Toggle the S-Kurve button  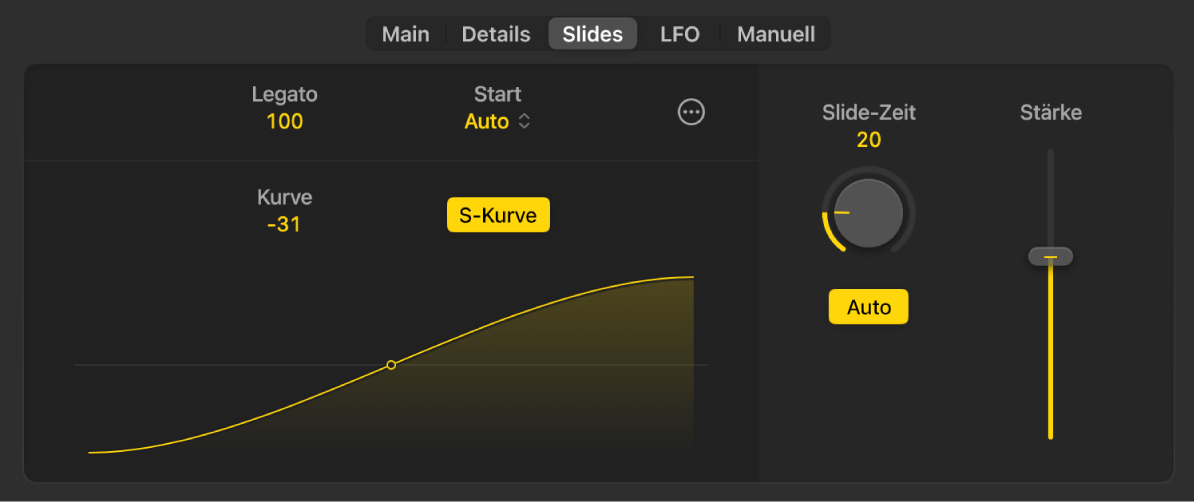click(498, 215)
